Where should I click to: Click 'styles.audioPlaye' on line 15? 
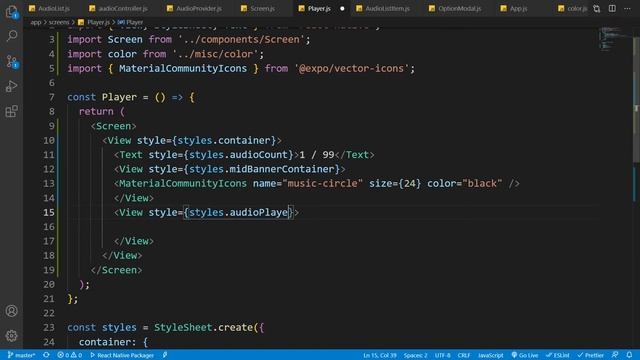click(x=238, y=213)
